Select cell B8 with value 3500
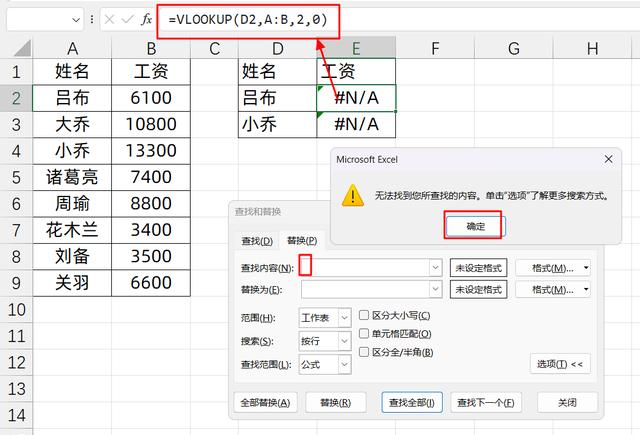This screenshot has height=435, width=640. [151, 257]
